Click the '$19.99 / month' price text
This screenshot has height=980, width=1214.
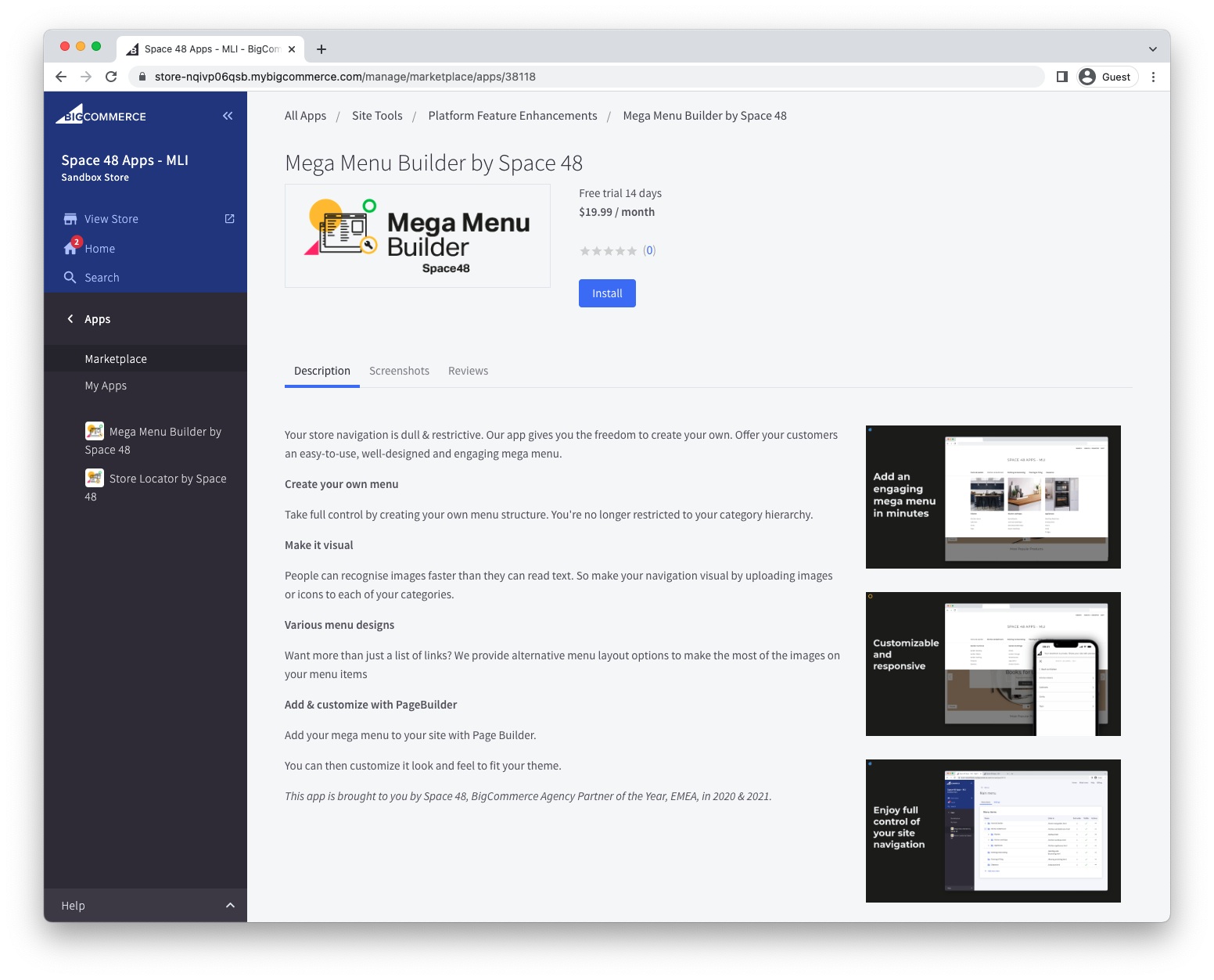[x=616, y=212]
